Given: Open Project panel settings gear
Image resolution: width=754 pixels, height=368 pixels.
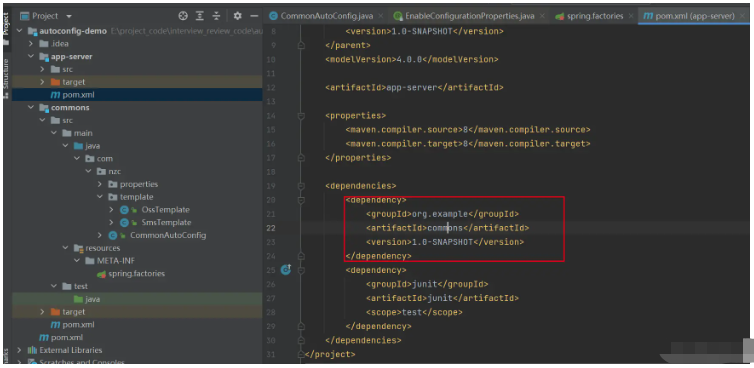Looking at the screenshot, I should (237, 16).
